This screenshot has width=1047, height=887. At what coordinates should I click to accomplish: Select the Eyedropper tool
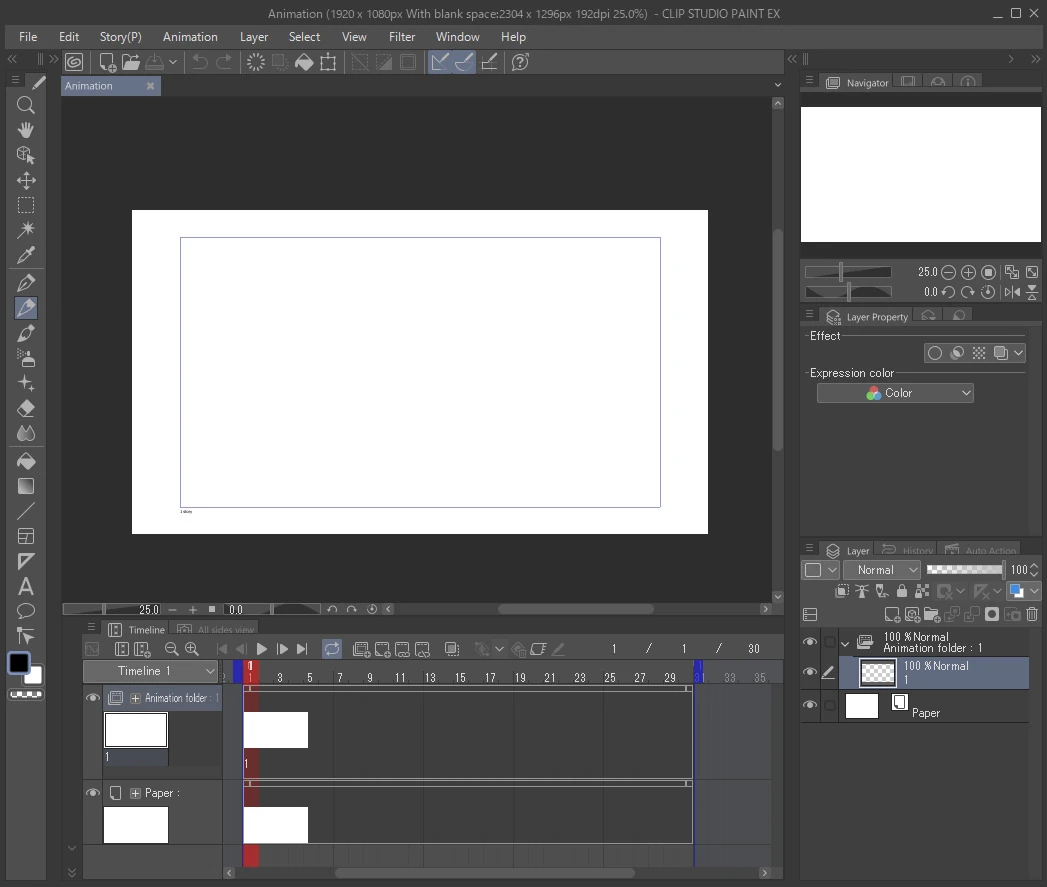pos(26,256)
